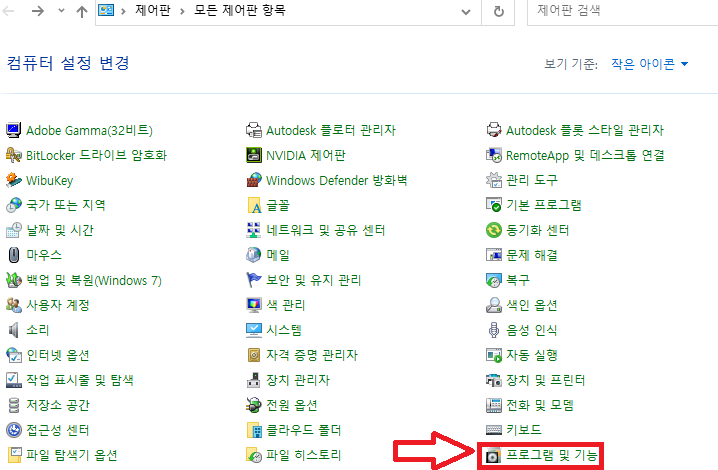Image resolution: width=718 pixels, height=470 pixels.
Task: Open Autodesk 플로터 관리자 icon
Action: [254, 130]
